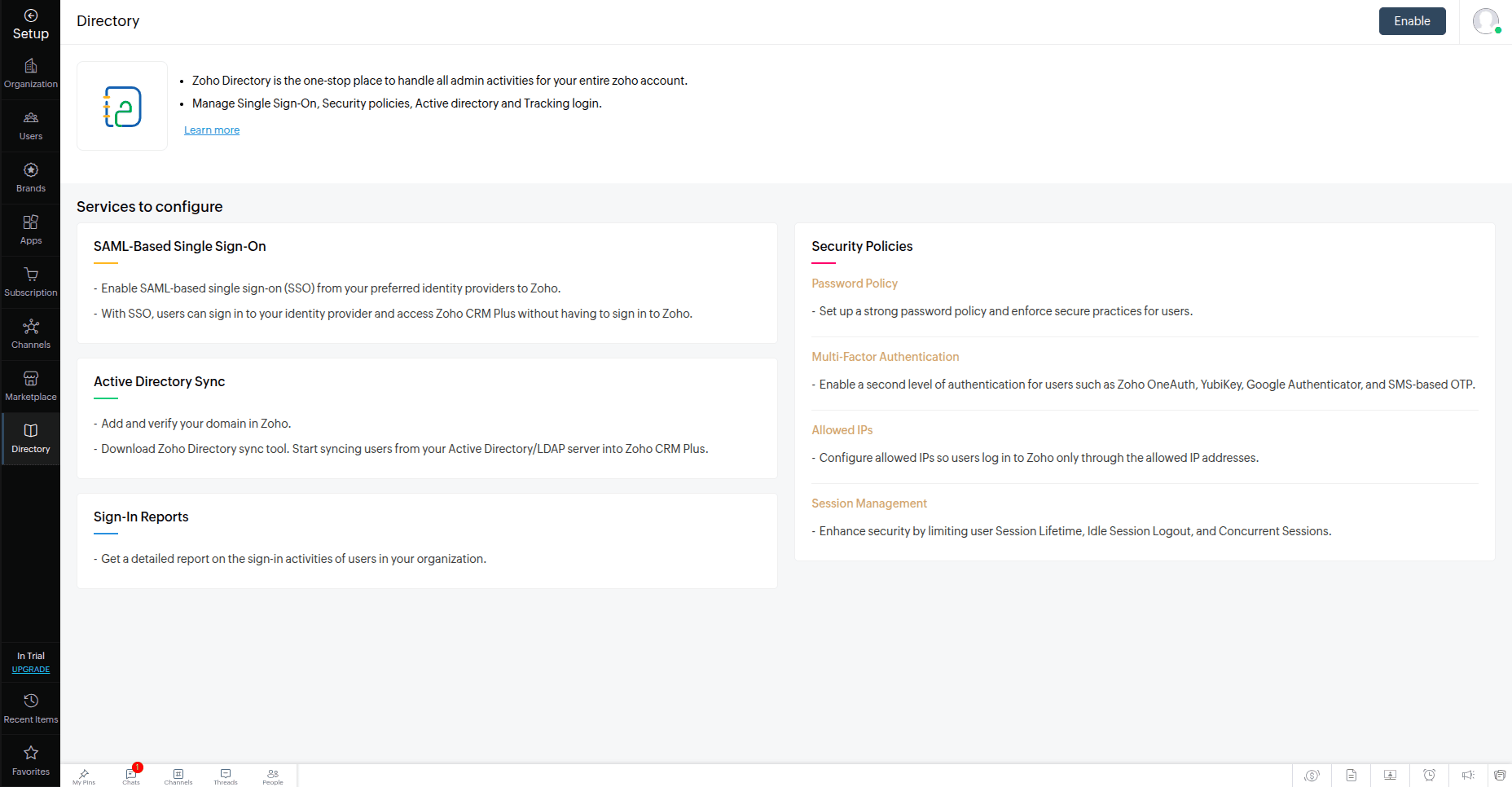Open the megaphone announcements icon
This screenshot has width=1512, height=787.
(x=1468, y=776)
